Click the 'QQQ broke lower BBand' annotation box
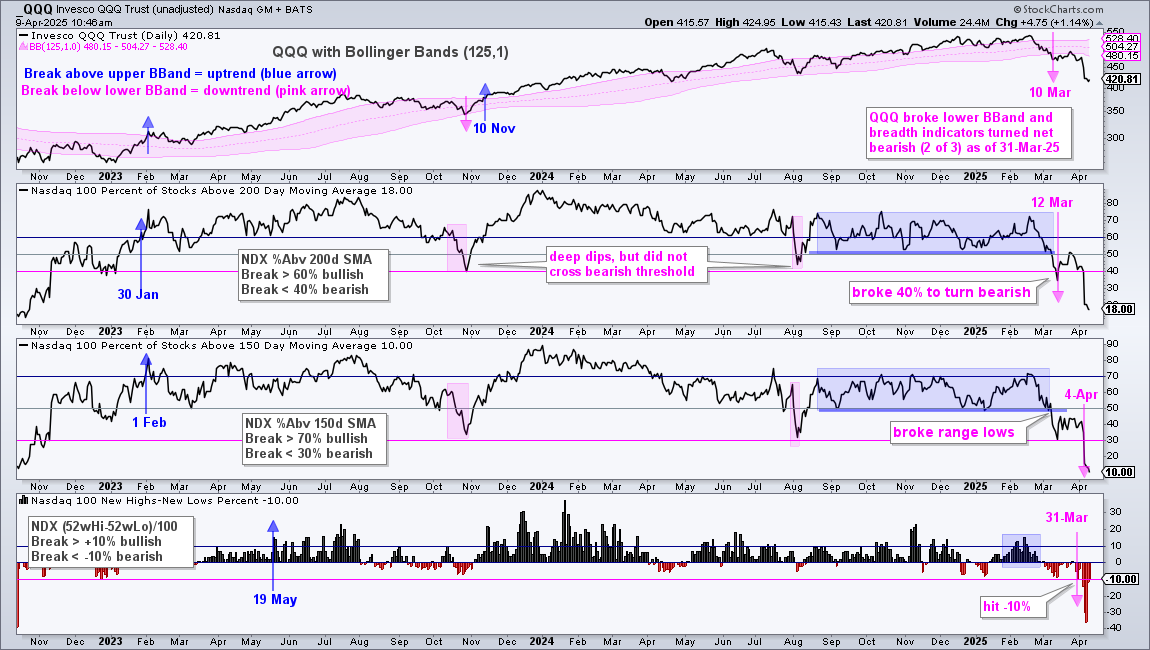The width and height of the screenshot is (1150, 650). pyautogui.click(x=967, y=134)
